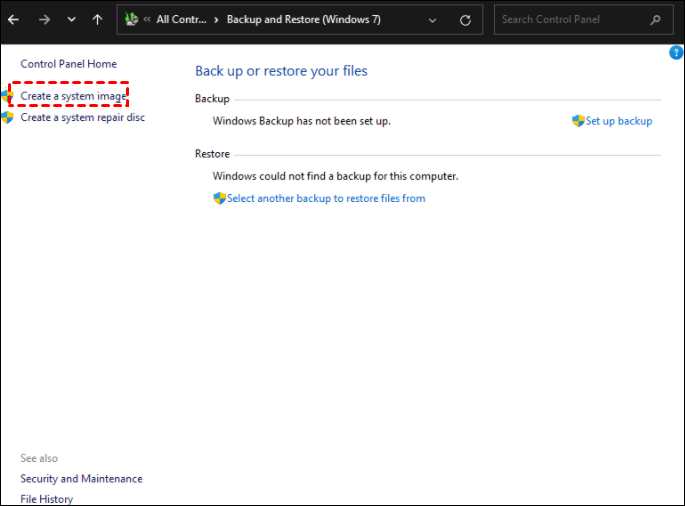Screen dimensions: 685x506
Task: Click the Control Panel address bar icon
Action: click(131, 19)
